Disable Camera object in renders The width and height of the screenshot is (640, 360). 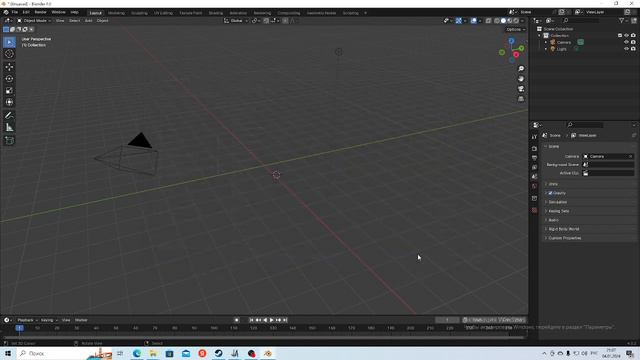633,42
